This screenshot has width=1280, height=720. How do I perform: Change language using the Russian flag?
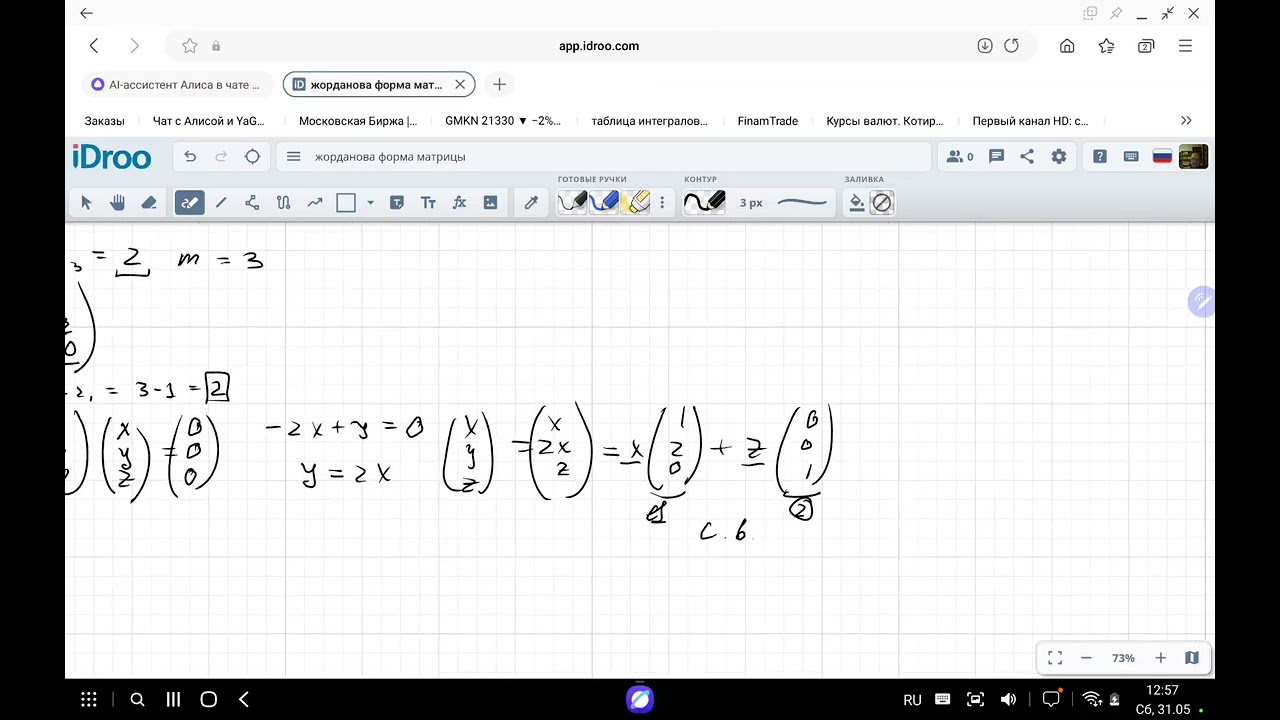point(1162,157)
